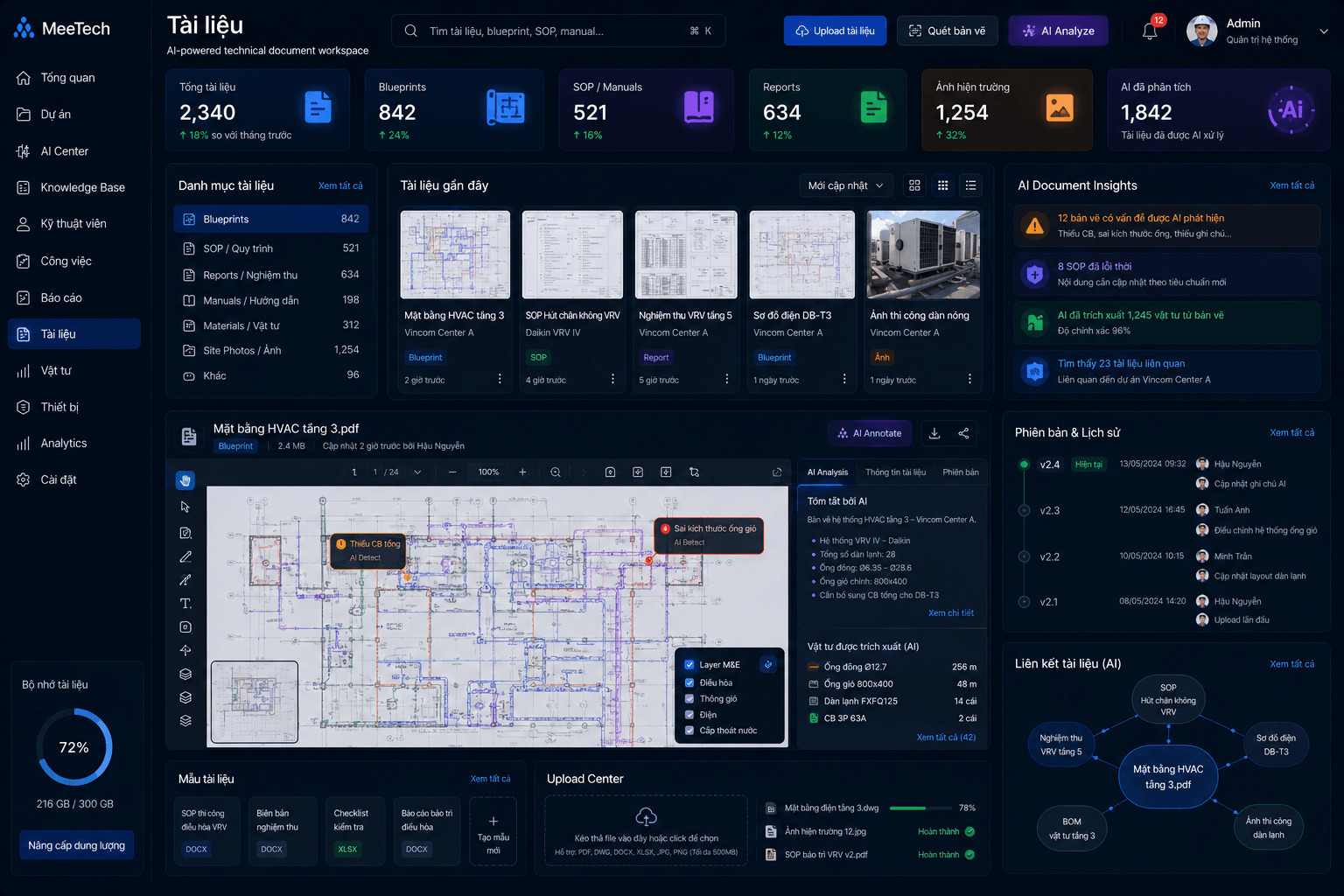Select the BOM vật tư tầng 3 graph node
The height and width of the screenshot is (896, 1344).
[1072, 829]
